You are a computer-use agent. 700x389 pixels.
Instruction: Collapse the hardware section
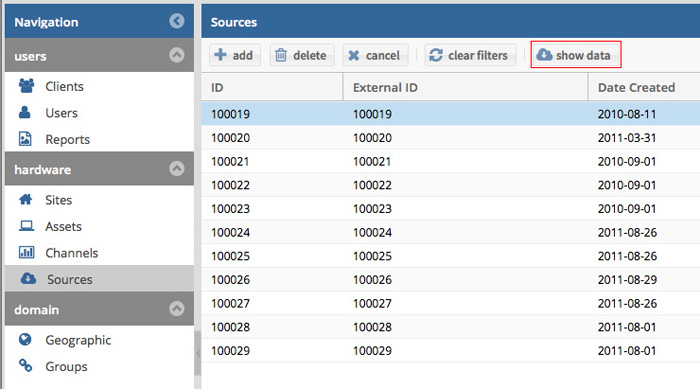[x=177, y=168]
